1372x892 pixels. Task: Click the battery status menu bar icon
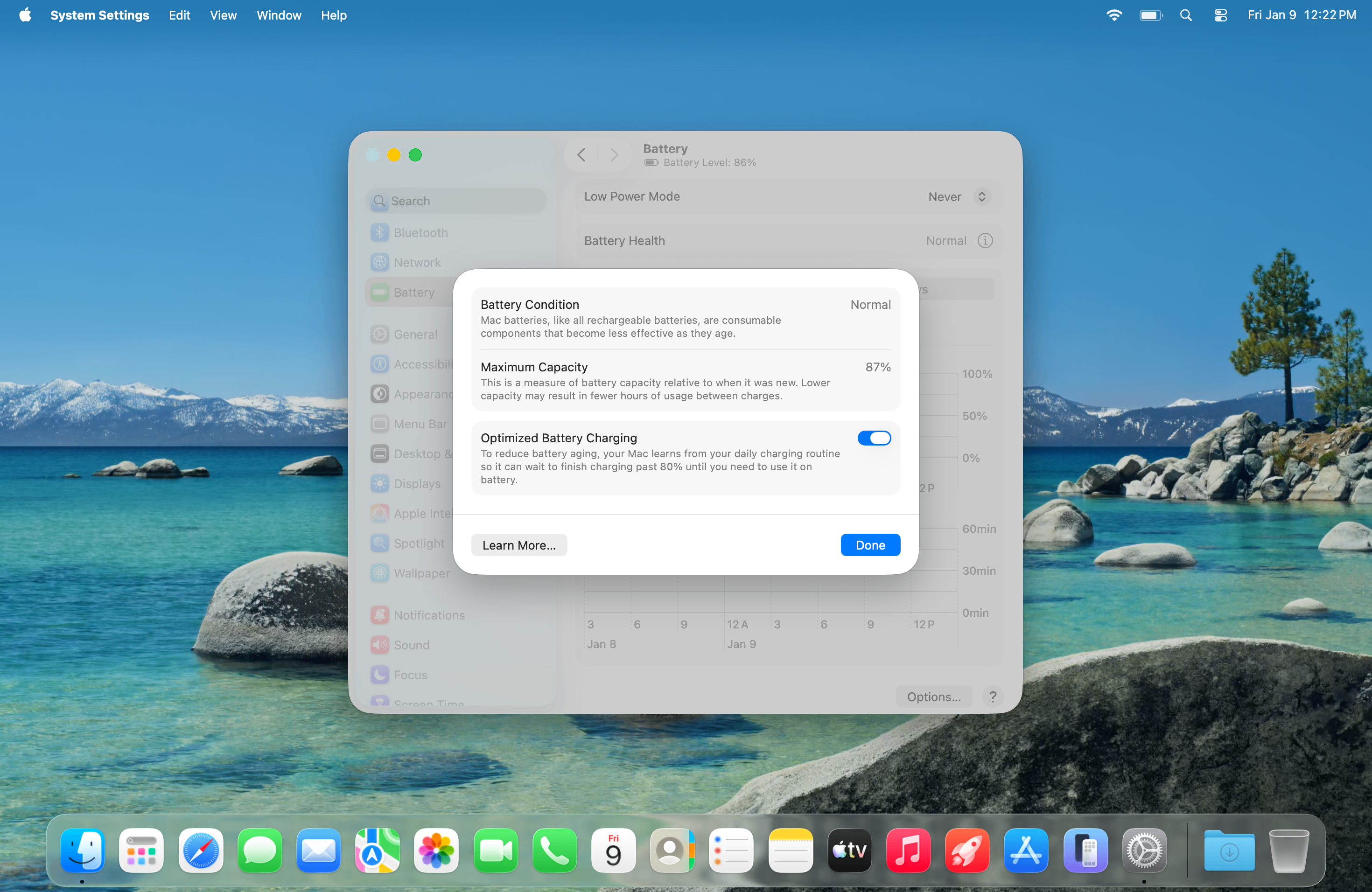[x=1151, y=15]
